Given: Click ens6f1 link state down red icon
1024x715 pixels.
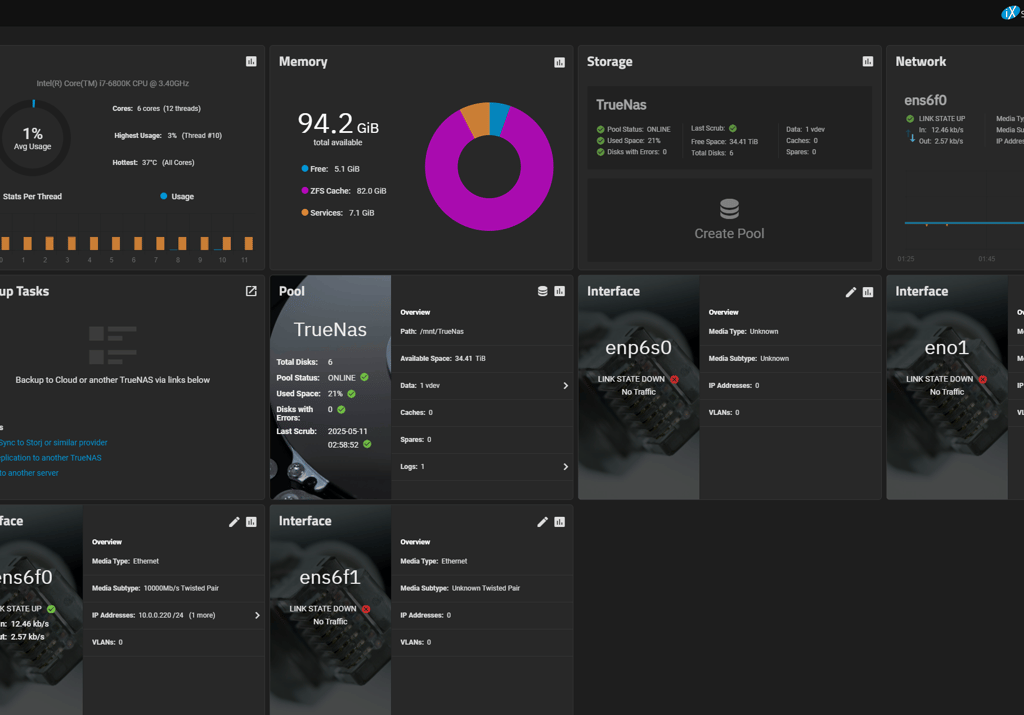Looking at the screenshot, I should 366,609.
